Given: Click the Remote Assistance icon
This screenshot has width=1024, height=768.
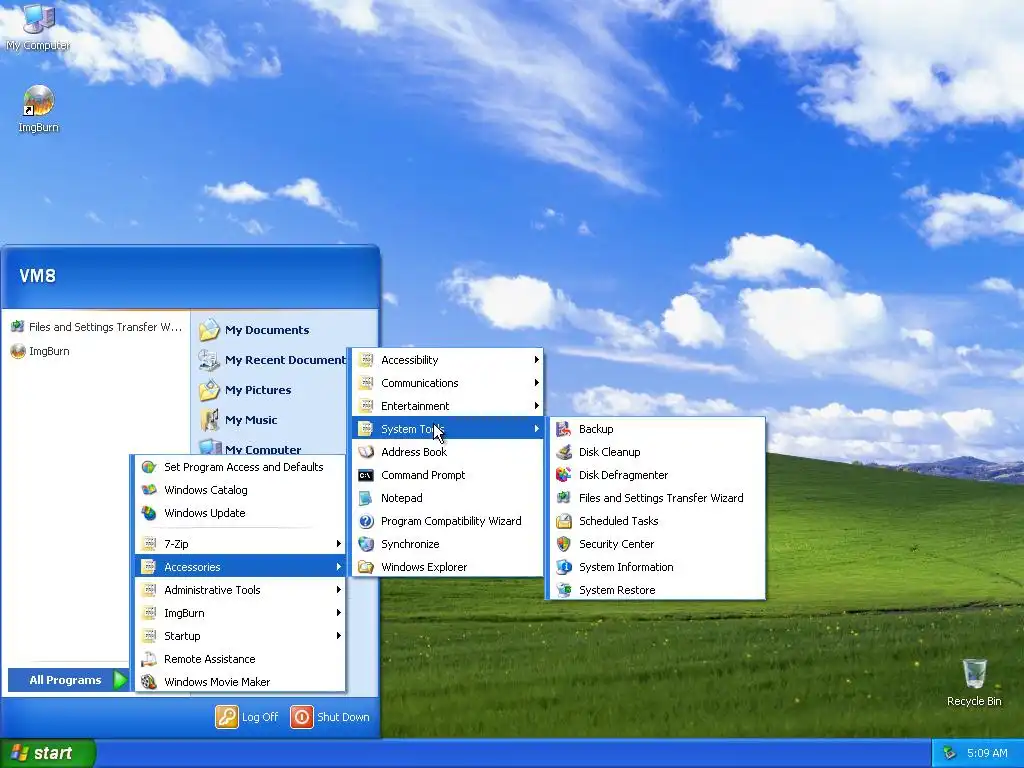Looking at the screenshot, I should click(149, 659).
